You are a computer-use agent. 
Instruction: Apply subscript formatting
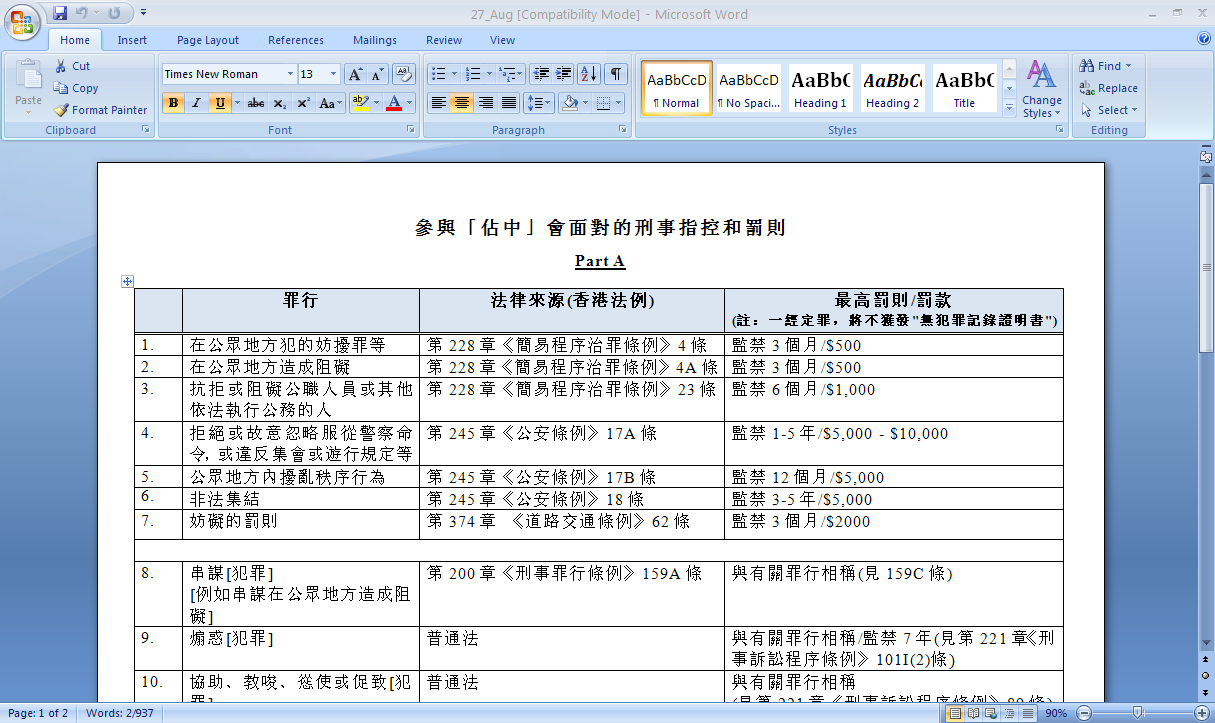click(x=280, y=103)
